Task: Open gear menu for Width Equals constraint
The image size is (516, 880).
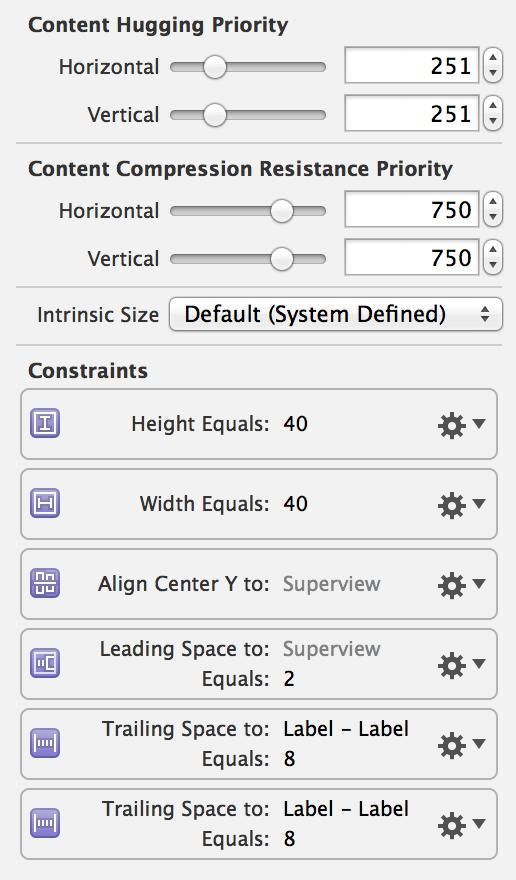Action: point(461,505)
